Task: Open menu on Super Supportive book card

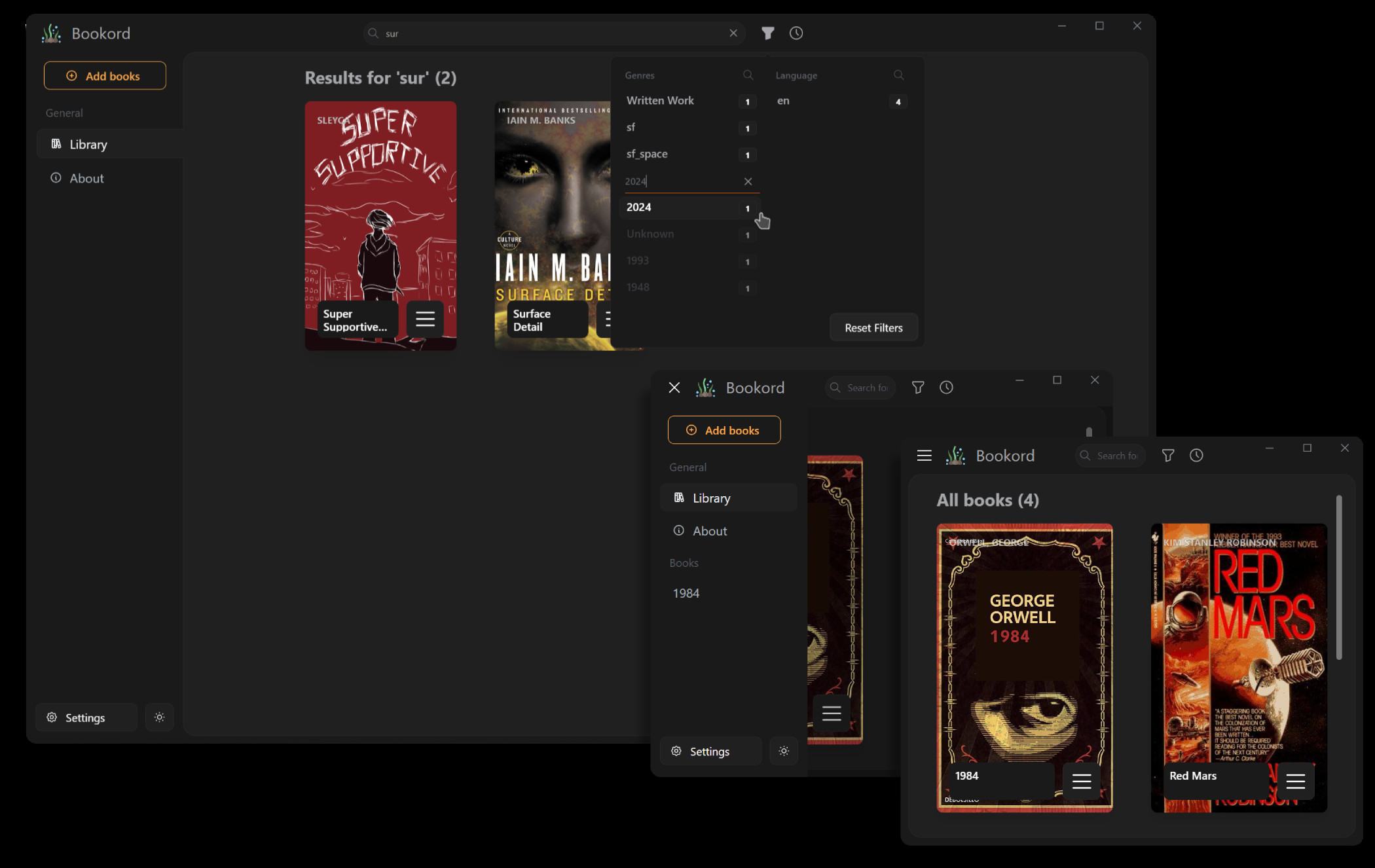Action: click(425, 319)
